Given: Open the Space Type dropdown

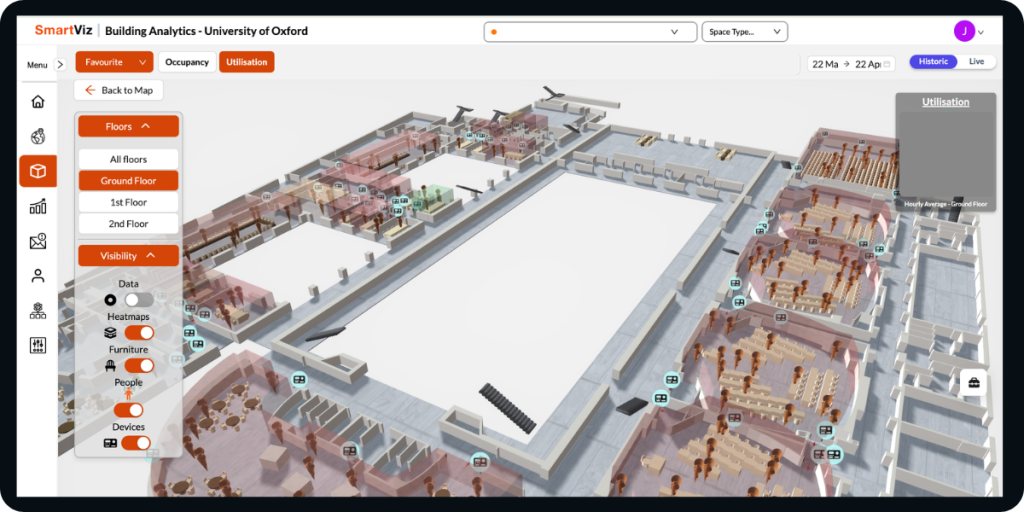Looking at the screenshot, I should click(x=745, y=32).
